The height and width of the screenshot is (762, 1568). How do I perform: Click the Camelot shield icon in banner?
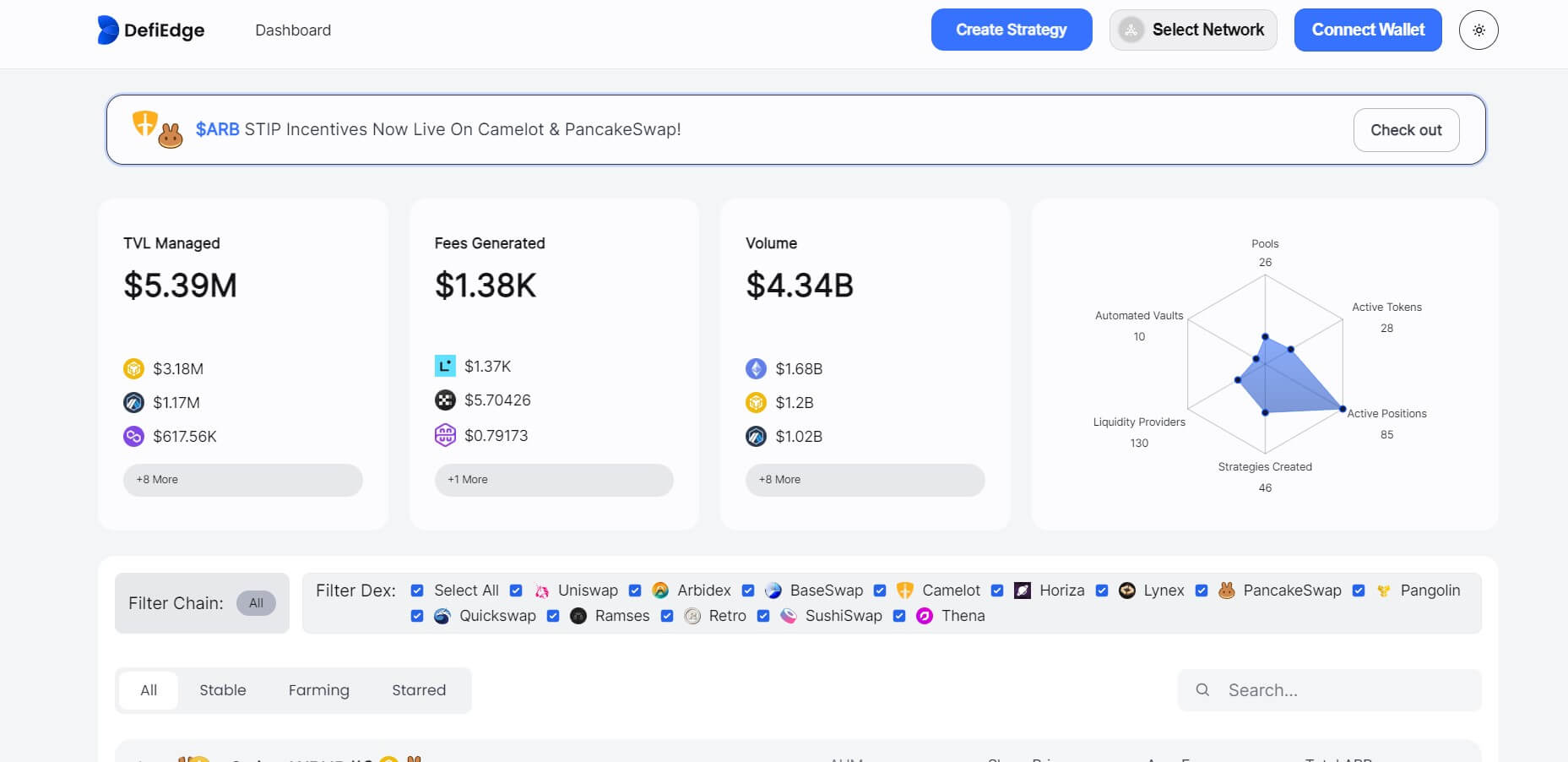tap(145, 123)
